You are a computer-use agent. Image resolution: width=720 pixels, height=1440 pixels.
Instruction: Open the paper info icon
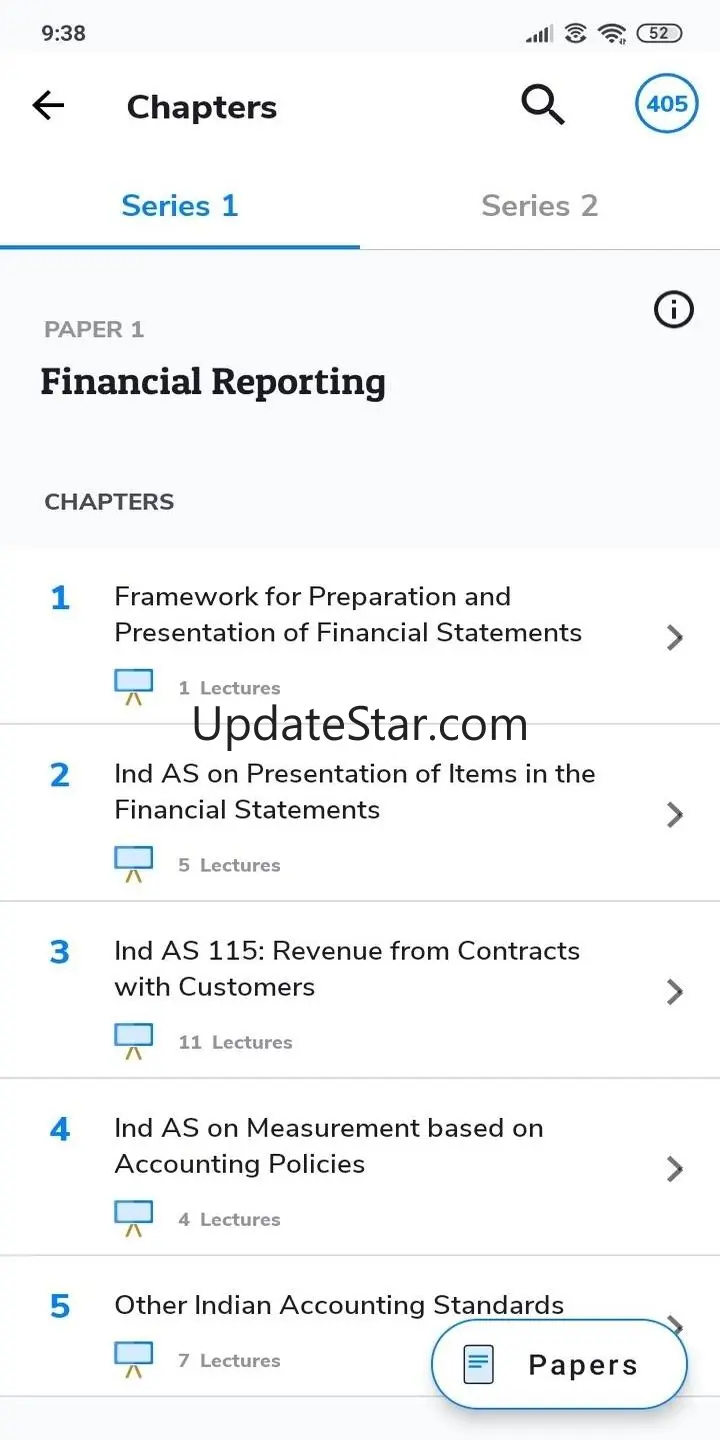[673, 310]
